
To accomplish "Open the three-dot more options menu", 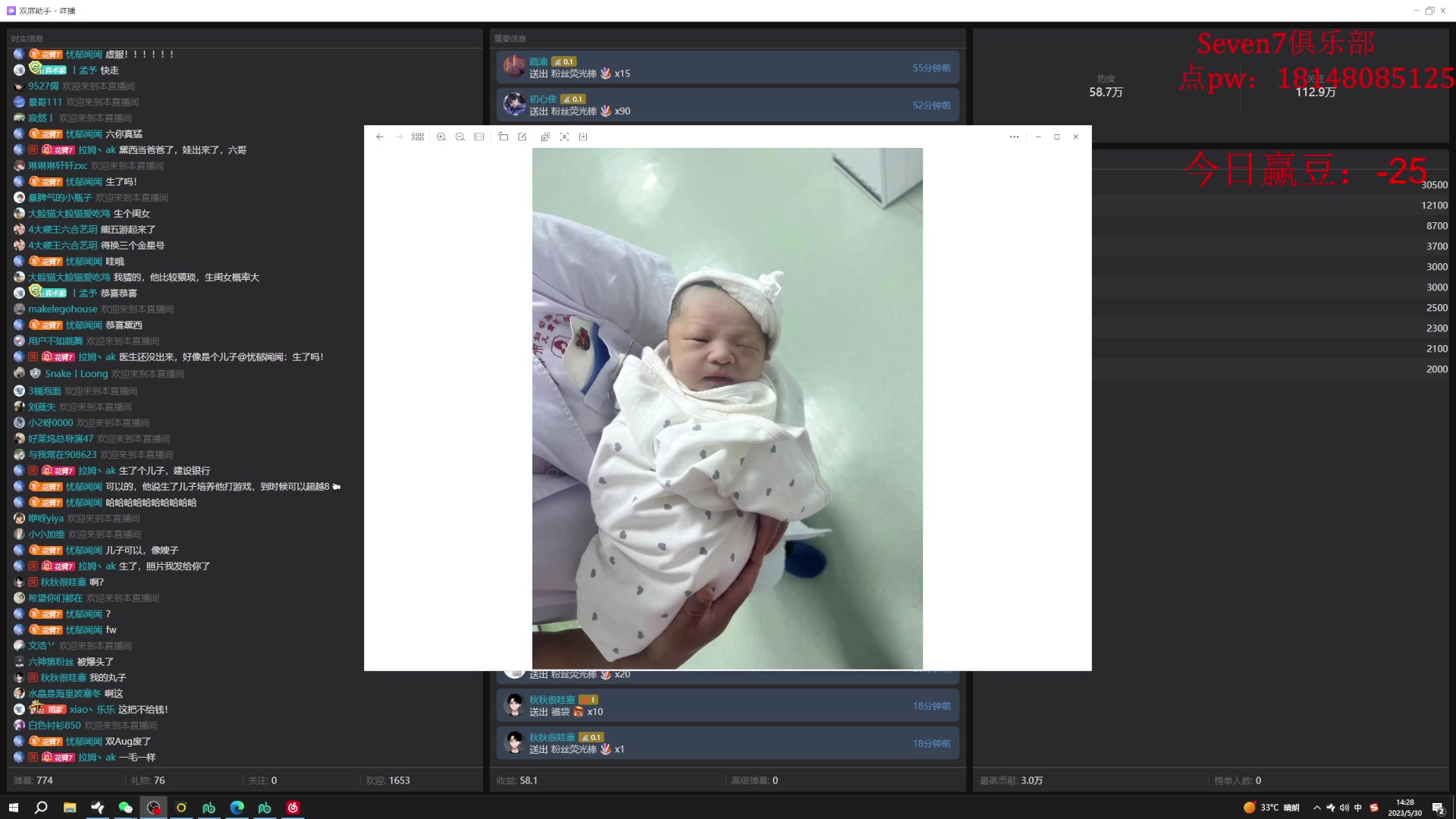I will (x=1014, y=137).
